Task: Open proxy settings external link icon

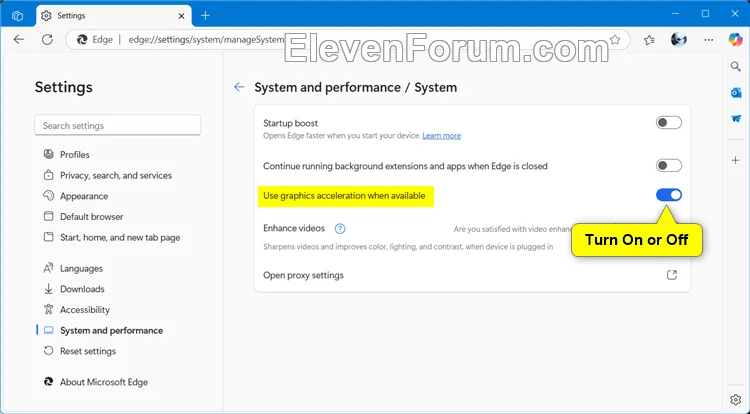Action: coord(672,275)
